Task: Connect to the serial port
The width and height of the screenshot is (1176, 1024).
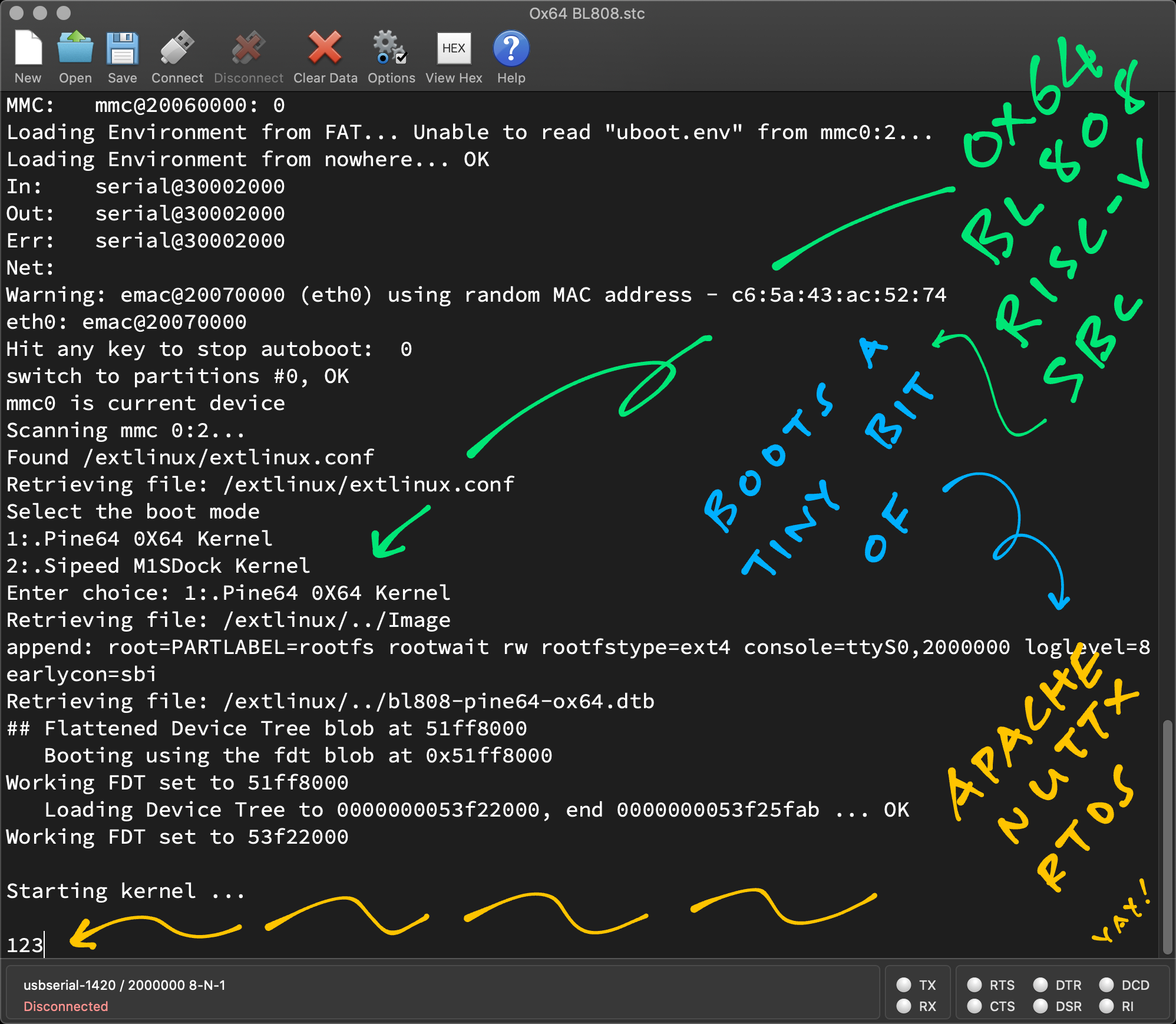Action: click(177, 48)
